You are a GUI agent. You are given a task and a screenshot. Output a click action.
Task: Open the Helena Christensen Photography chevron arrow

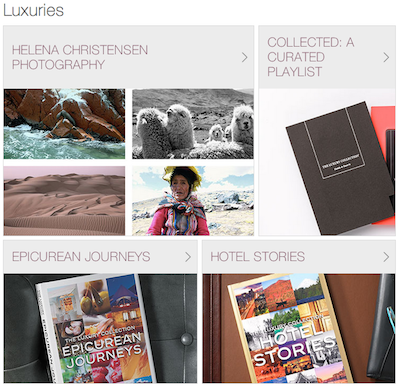(245, 57)
